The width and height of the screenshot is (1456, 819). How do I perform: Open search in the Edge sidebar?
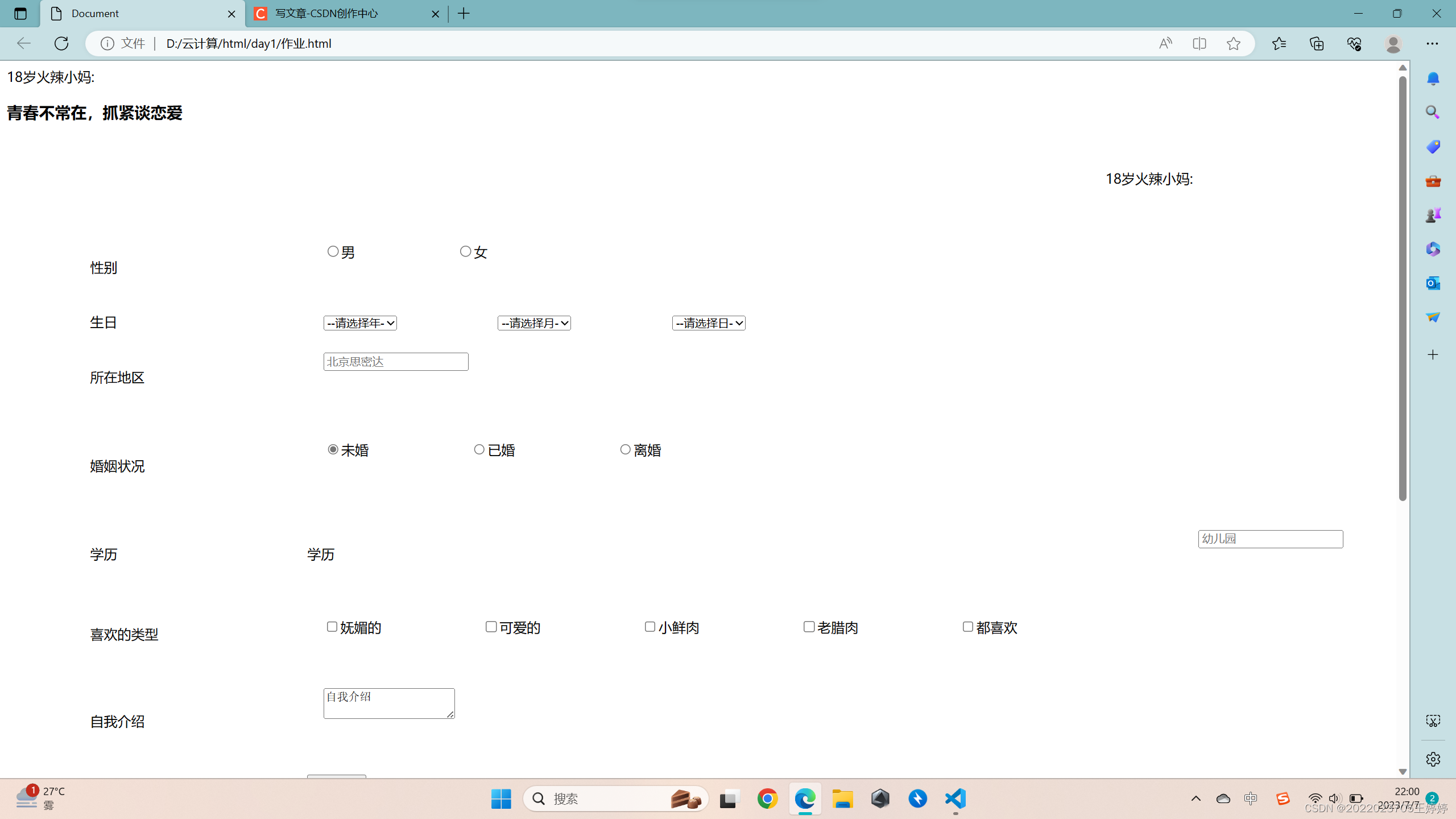coord(1433,112)
